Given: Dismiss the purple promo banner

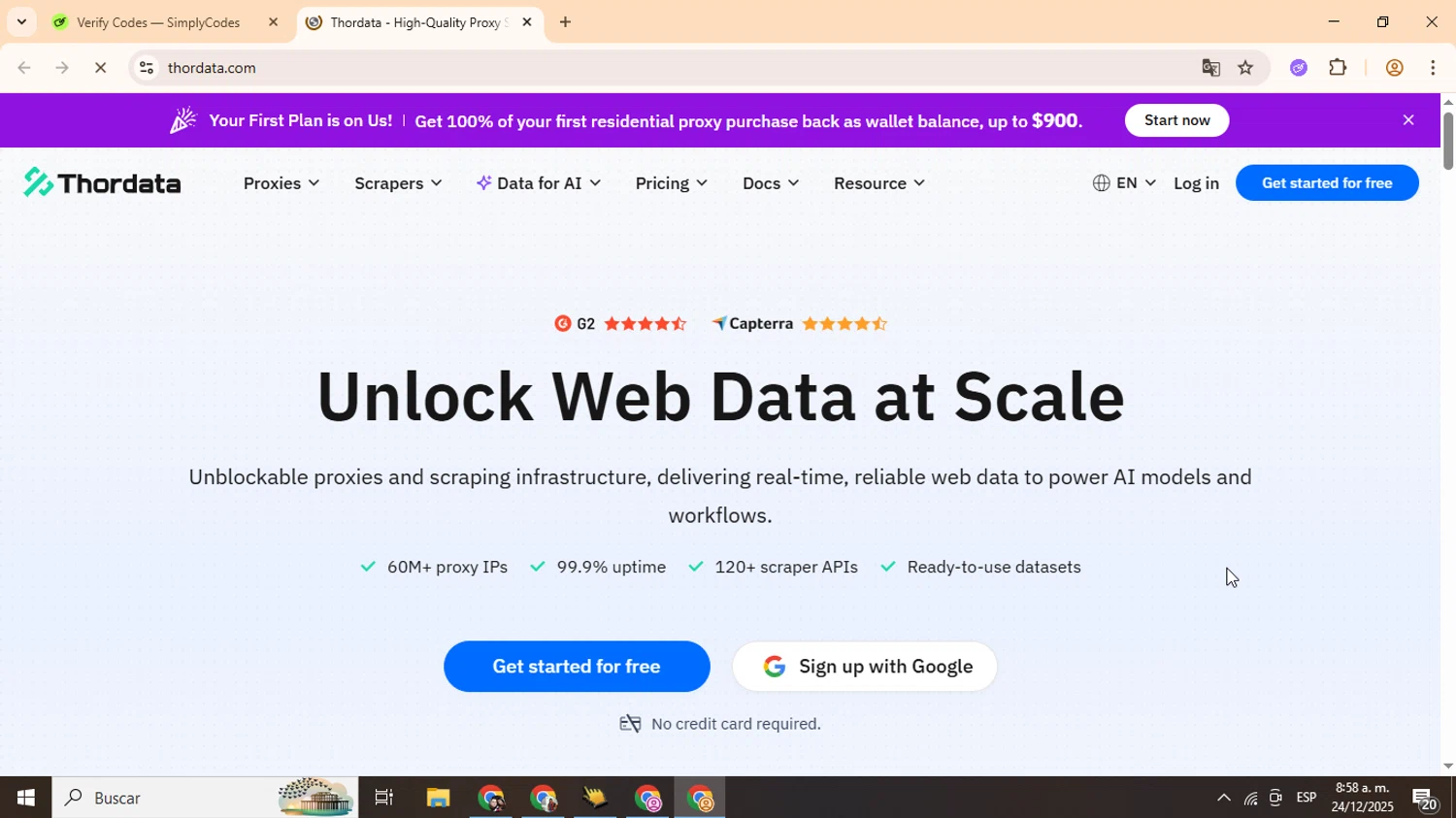Looking at the screenshot, I should (1408, 120).
